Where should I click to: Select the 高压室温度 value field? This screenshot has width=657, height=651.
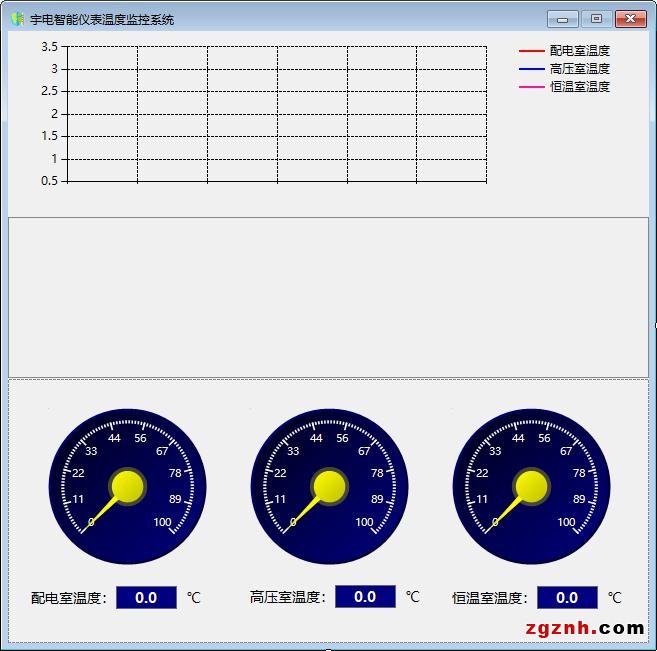click(x=365, y=597)
